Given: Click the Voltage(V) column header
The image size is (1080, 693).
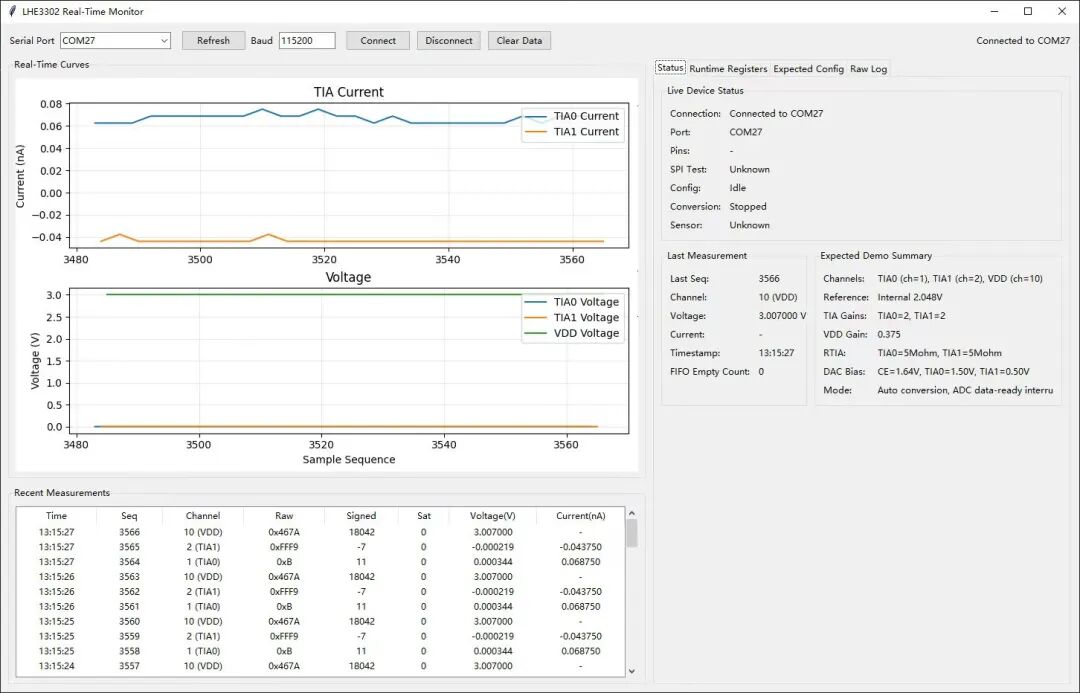Looking at the screenshot, I should [492, 515].
